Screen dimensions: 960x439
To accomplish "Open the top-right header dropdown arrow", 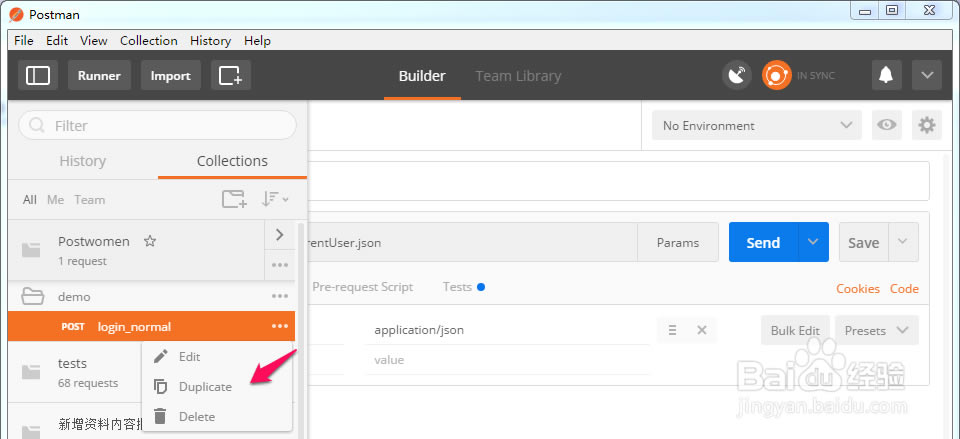I will [x=927, y=75].
